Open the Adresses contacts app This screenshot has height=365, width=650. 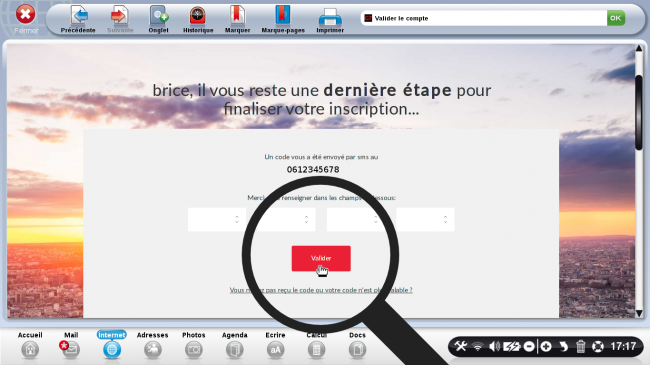(153, 345)
